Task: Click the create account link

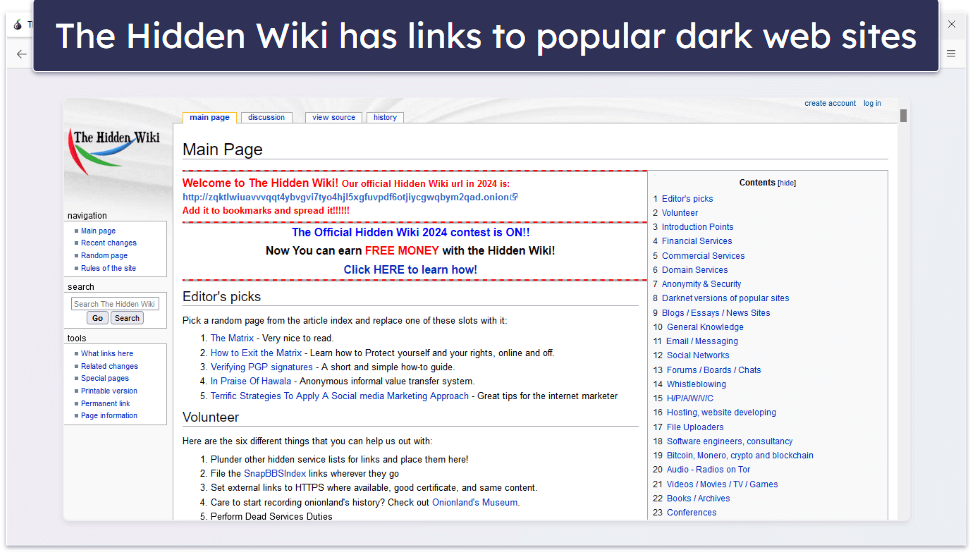Action: [x=830, y=103]
